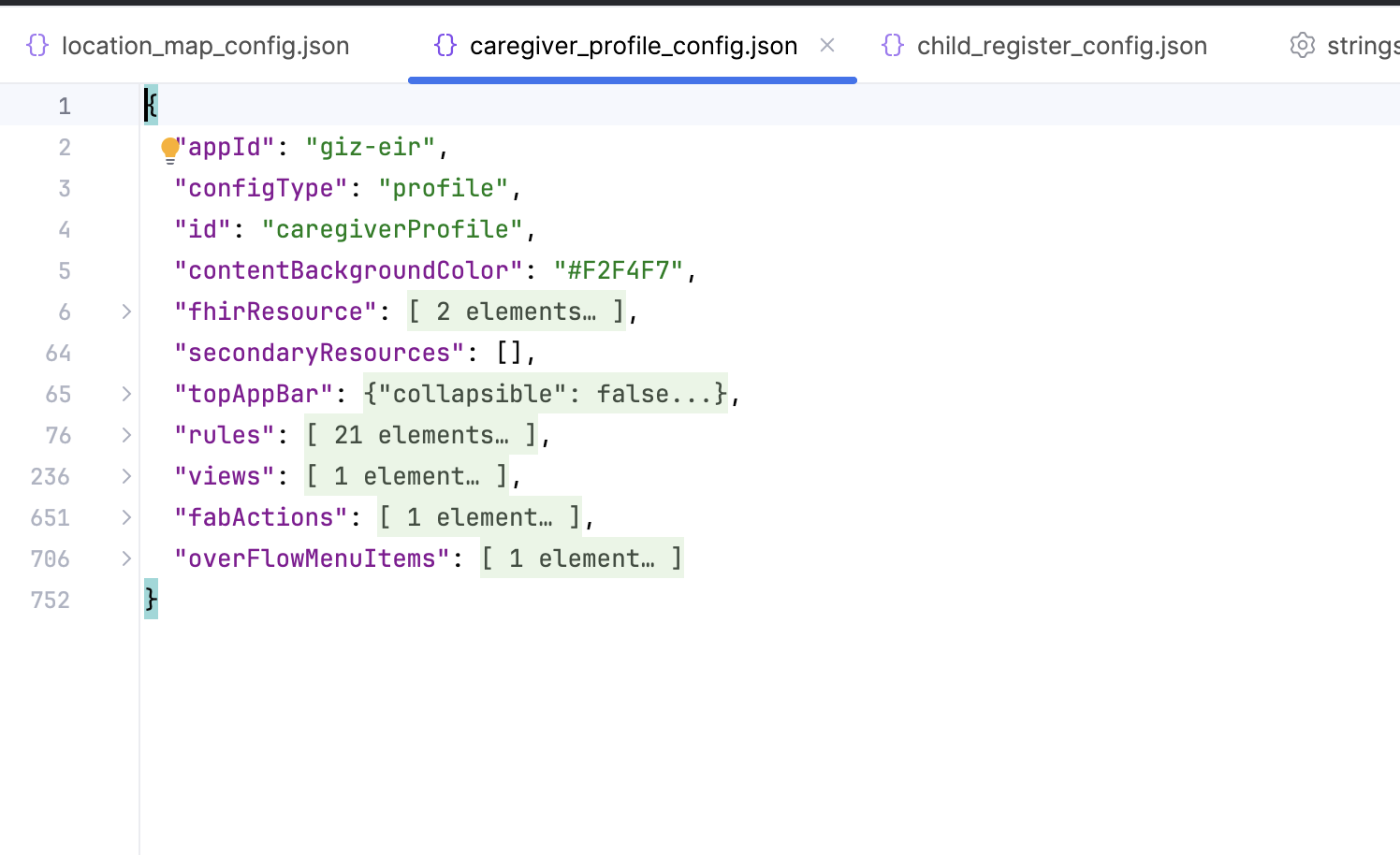Click the JSON file icon on child_register_config.json tab
Image resolution: width=1400 pixels, height=855 pixels.
click(x=893, y=45)
